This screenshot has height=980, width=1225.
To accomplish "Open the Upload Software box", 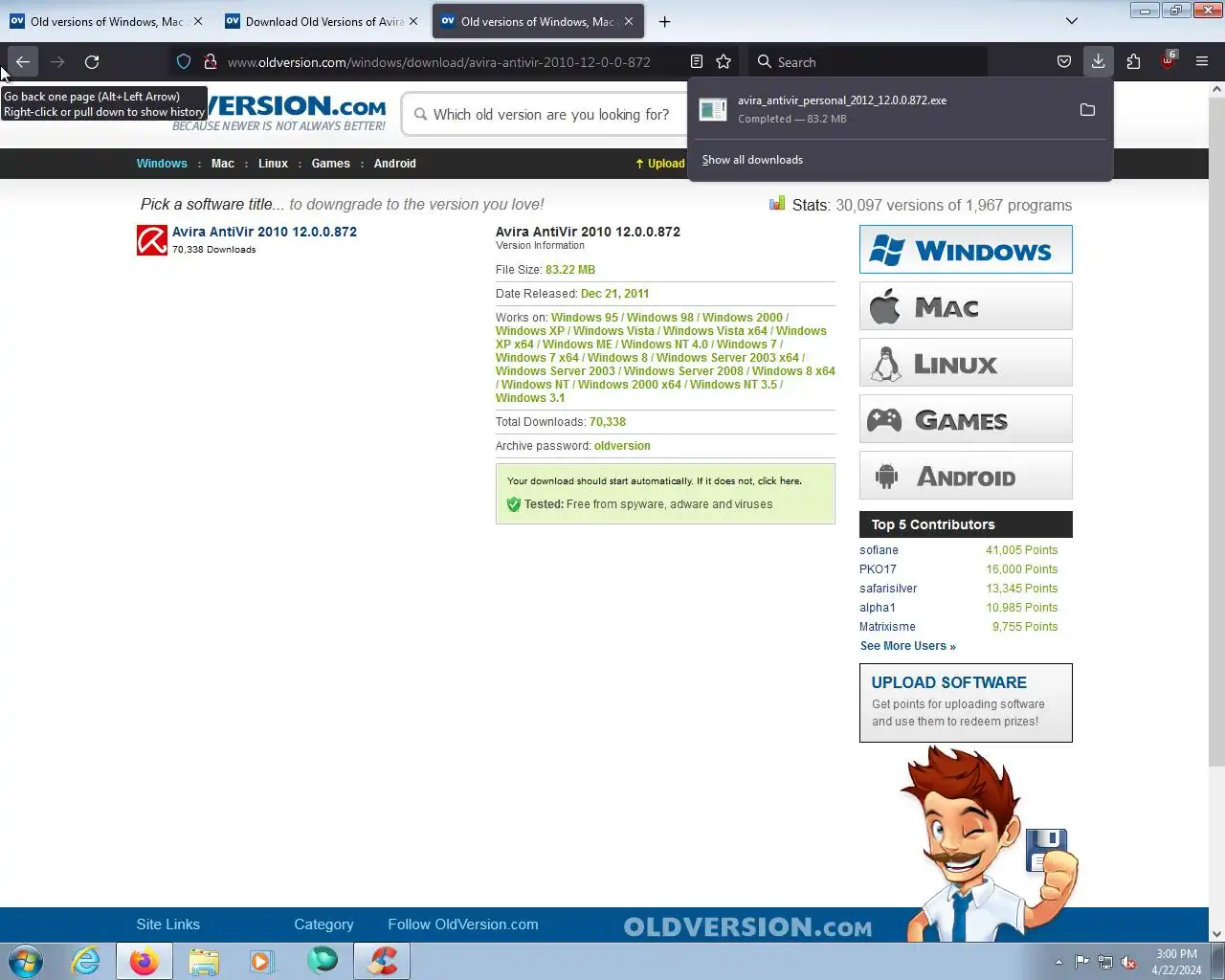I will [966, 702].
